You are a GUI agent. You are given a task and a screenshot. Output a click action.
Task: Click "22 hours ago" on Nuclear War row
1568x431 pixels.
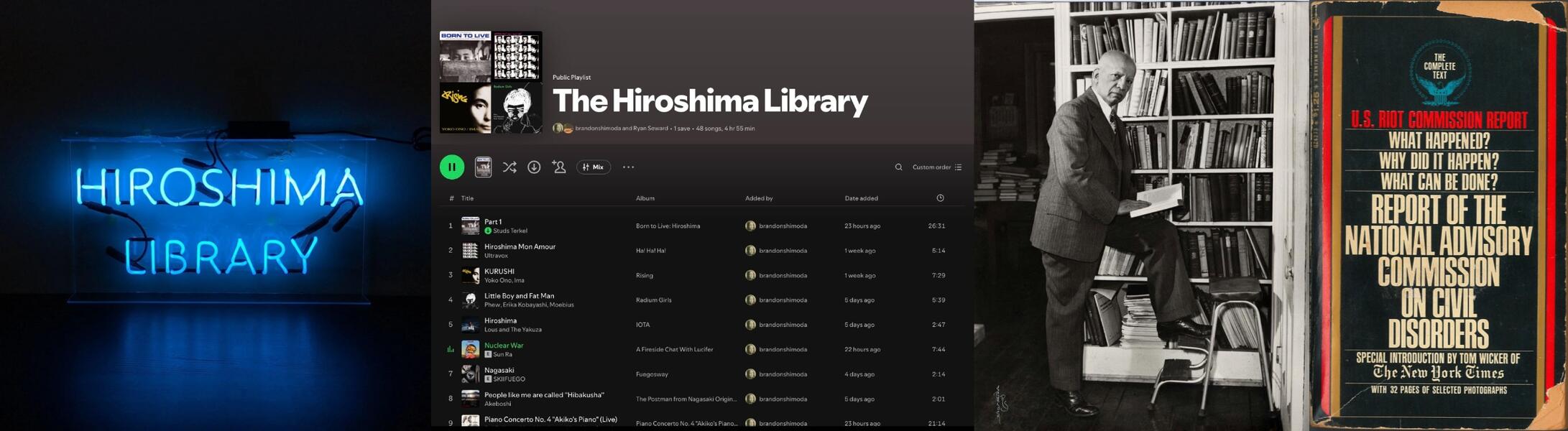click(x=862, y=350)
